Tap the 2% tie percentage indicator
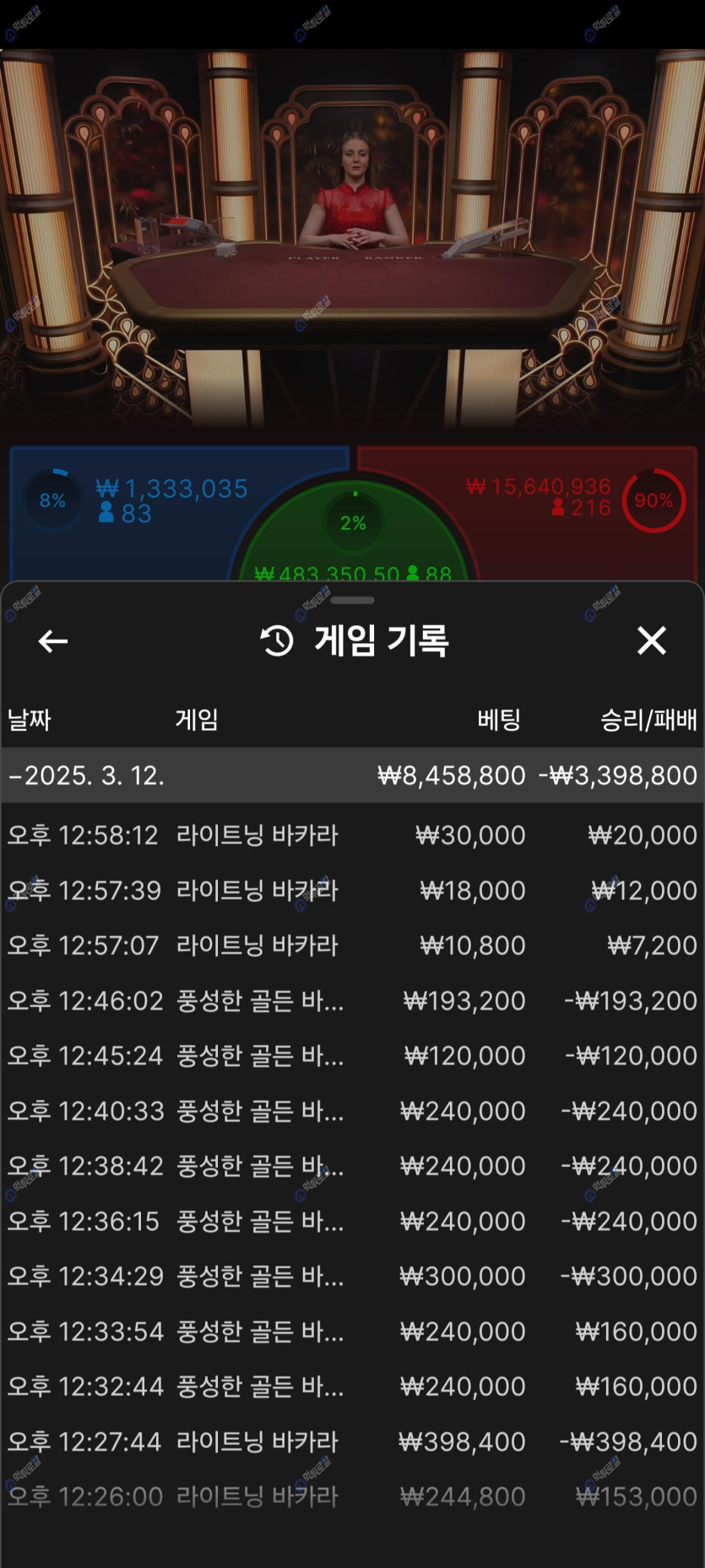The width and height of the screenshot is (705, 1568). [353, 522]
